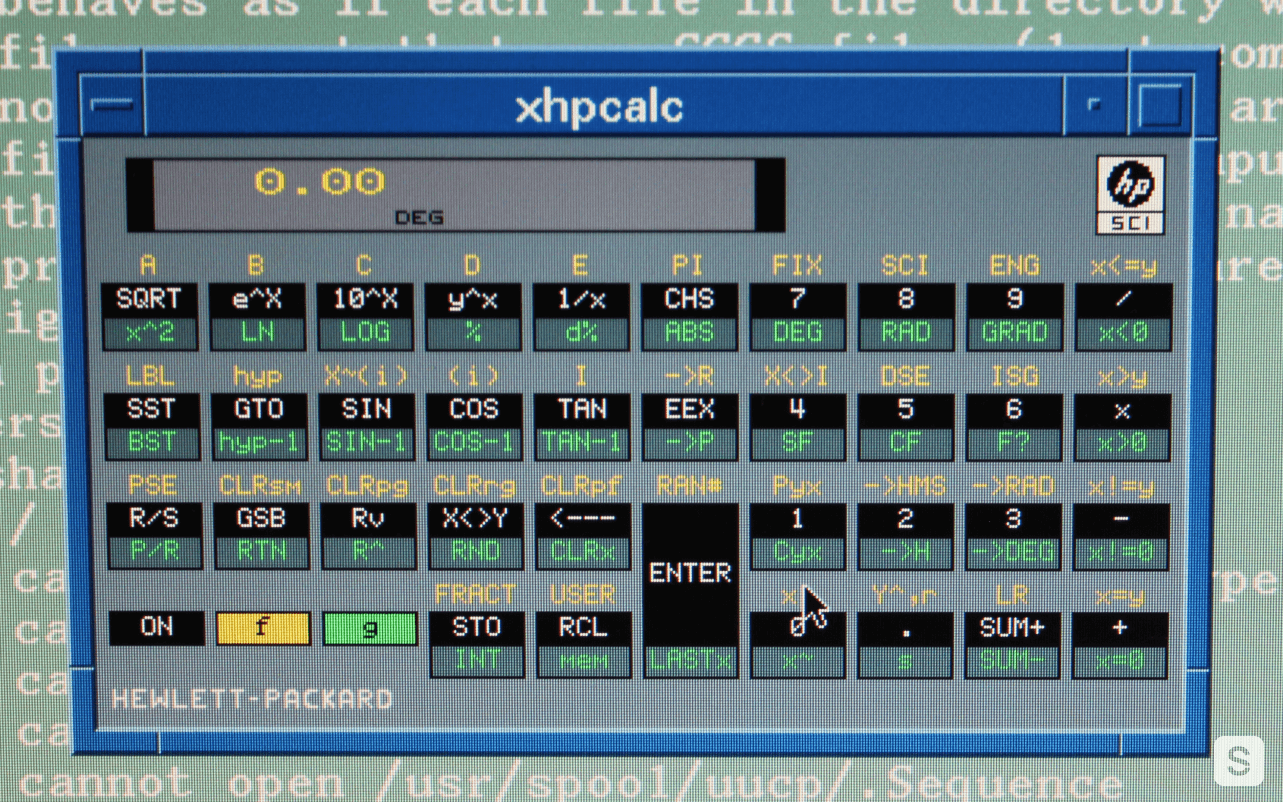Click the 10^X key

(364, 316)
